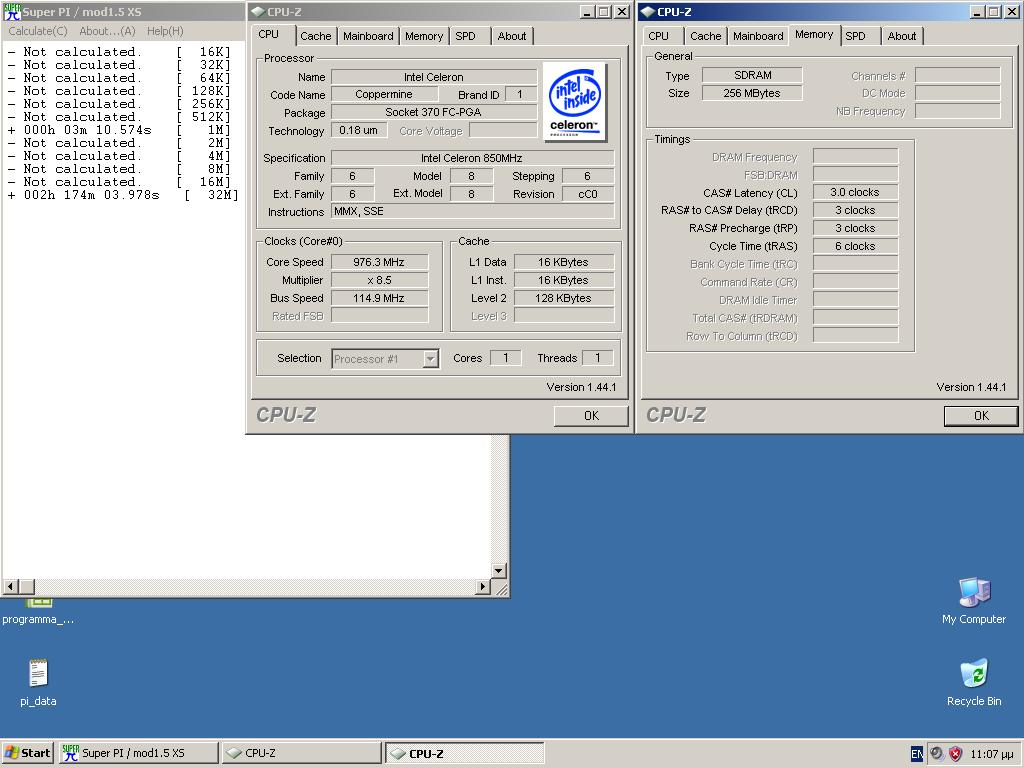Click the right CPU-Z window title icon

(x=648, y=12)
